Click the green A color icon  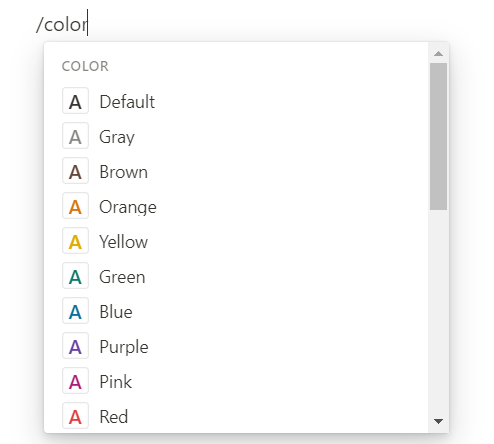75,276
